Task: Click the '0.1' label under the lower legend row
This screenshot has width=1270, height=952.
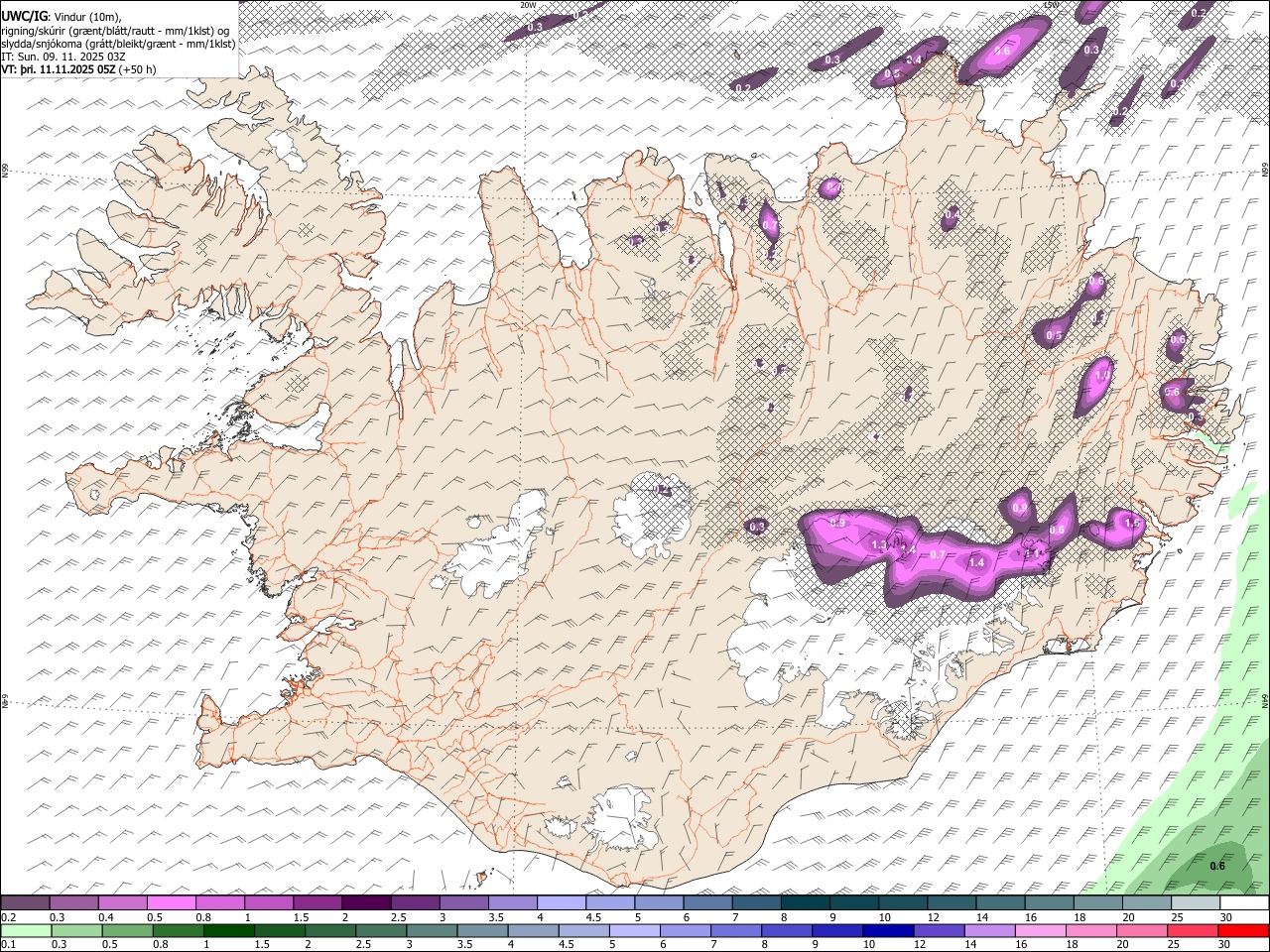Action: (9, 944)
